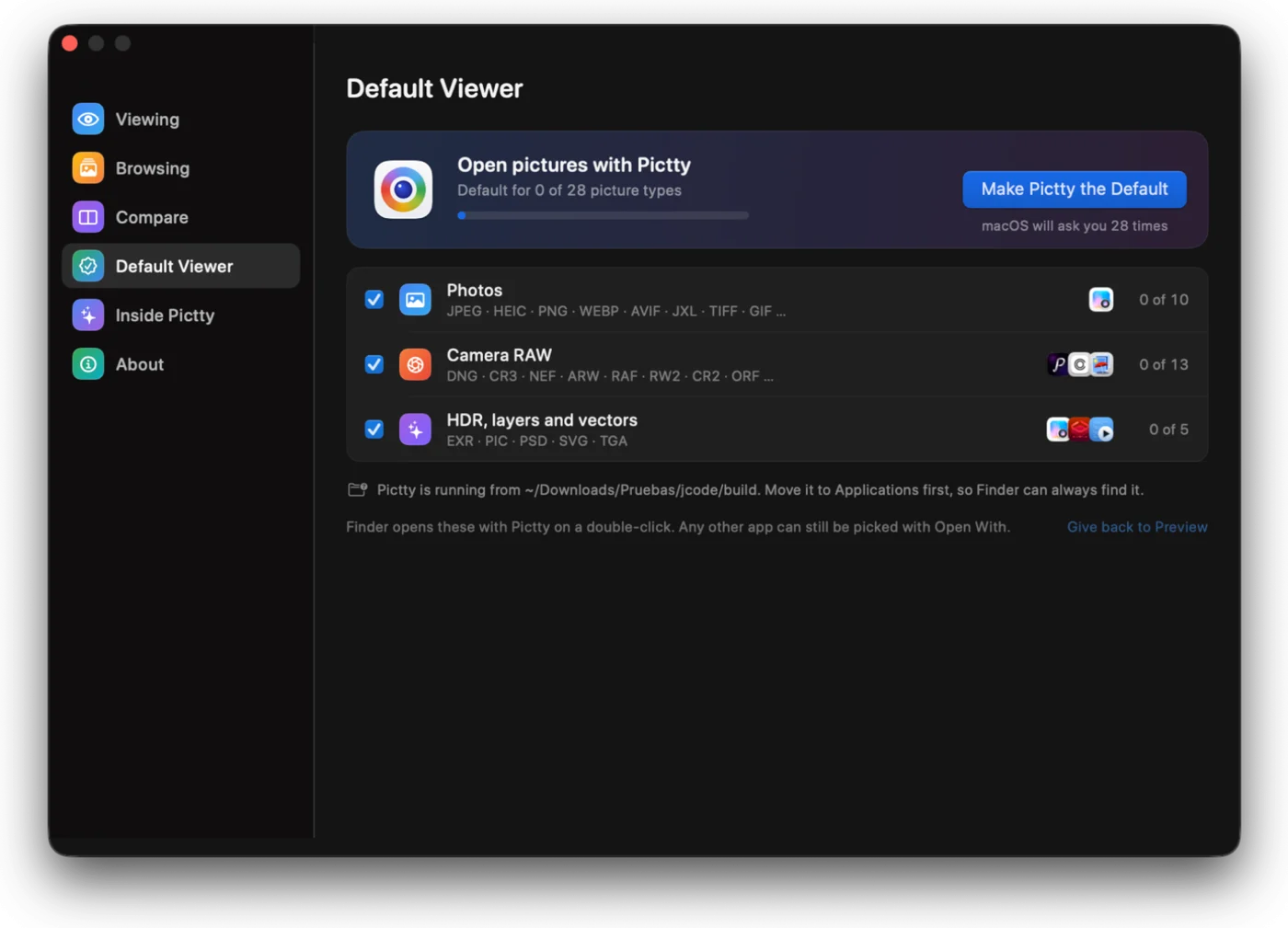Click the default picture types progress bar
The height and width of the screenshot is (928, 1288).
click(604, 215)
